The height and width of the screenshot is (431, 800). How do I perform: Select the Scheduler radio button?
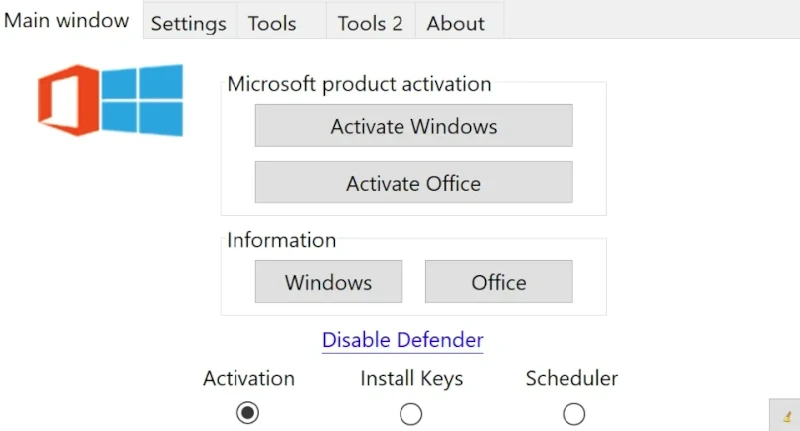point(574,414)
